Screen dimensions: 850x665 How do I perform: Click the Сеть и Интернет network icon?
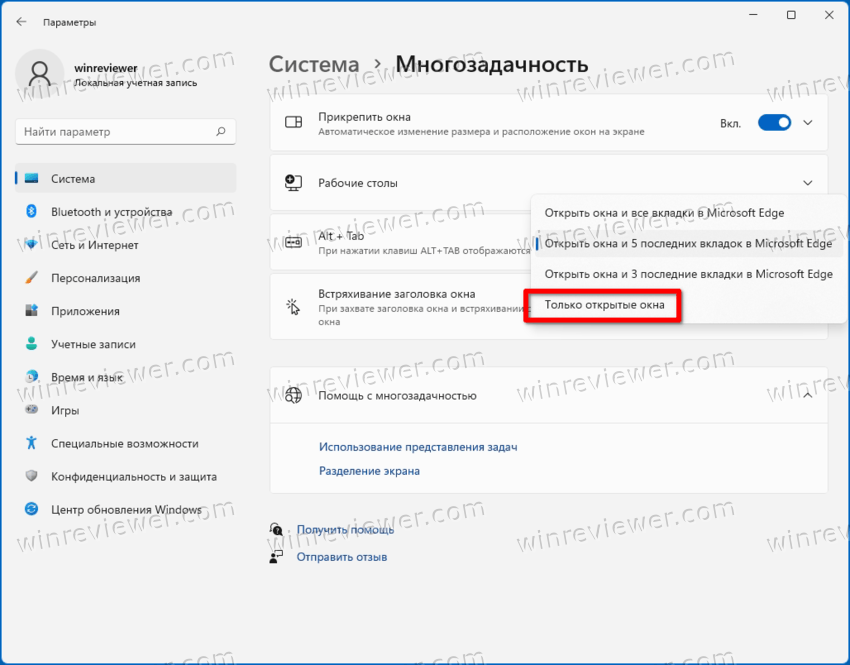(31, 244)
